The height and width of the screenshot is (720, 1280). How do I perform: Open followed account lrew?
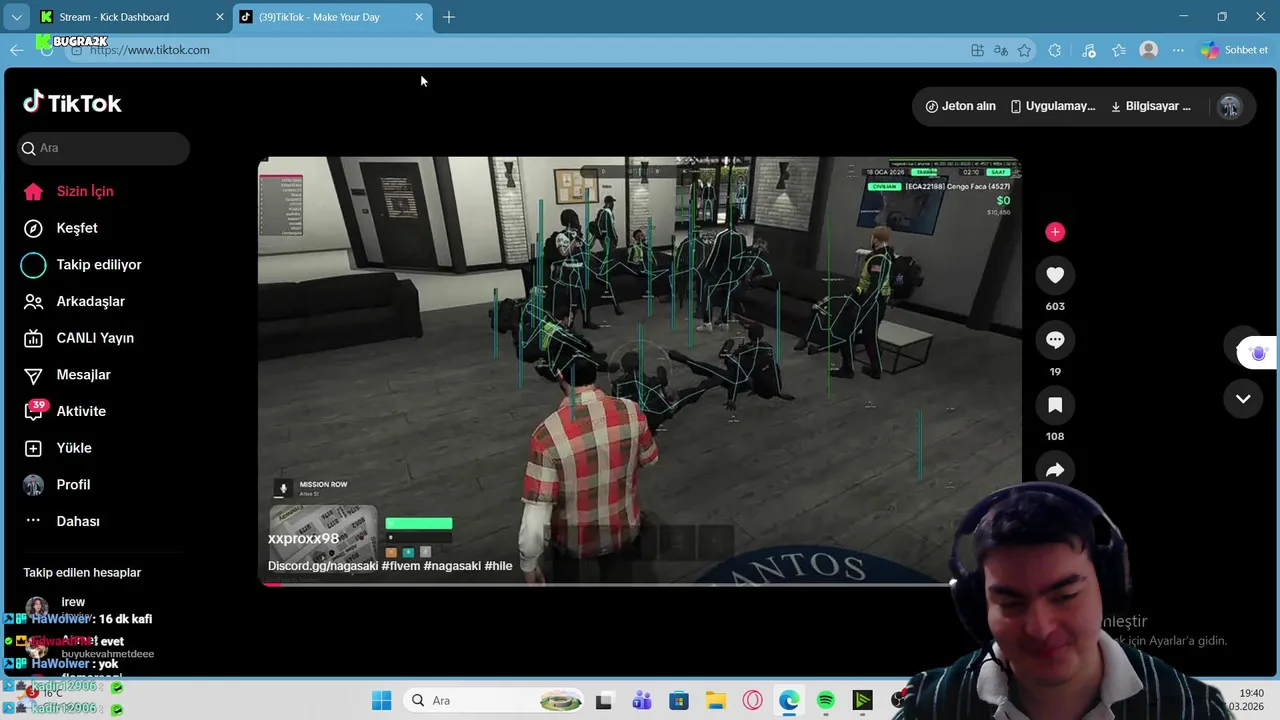(x=73, y=602)
